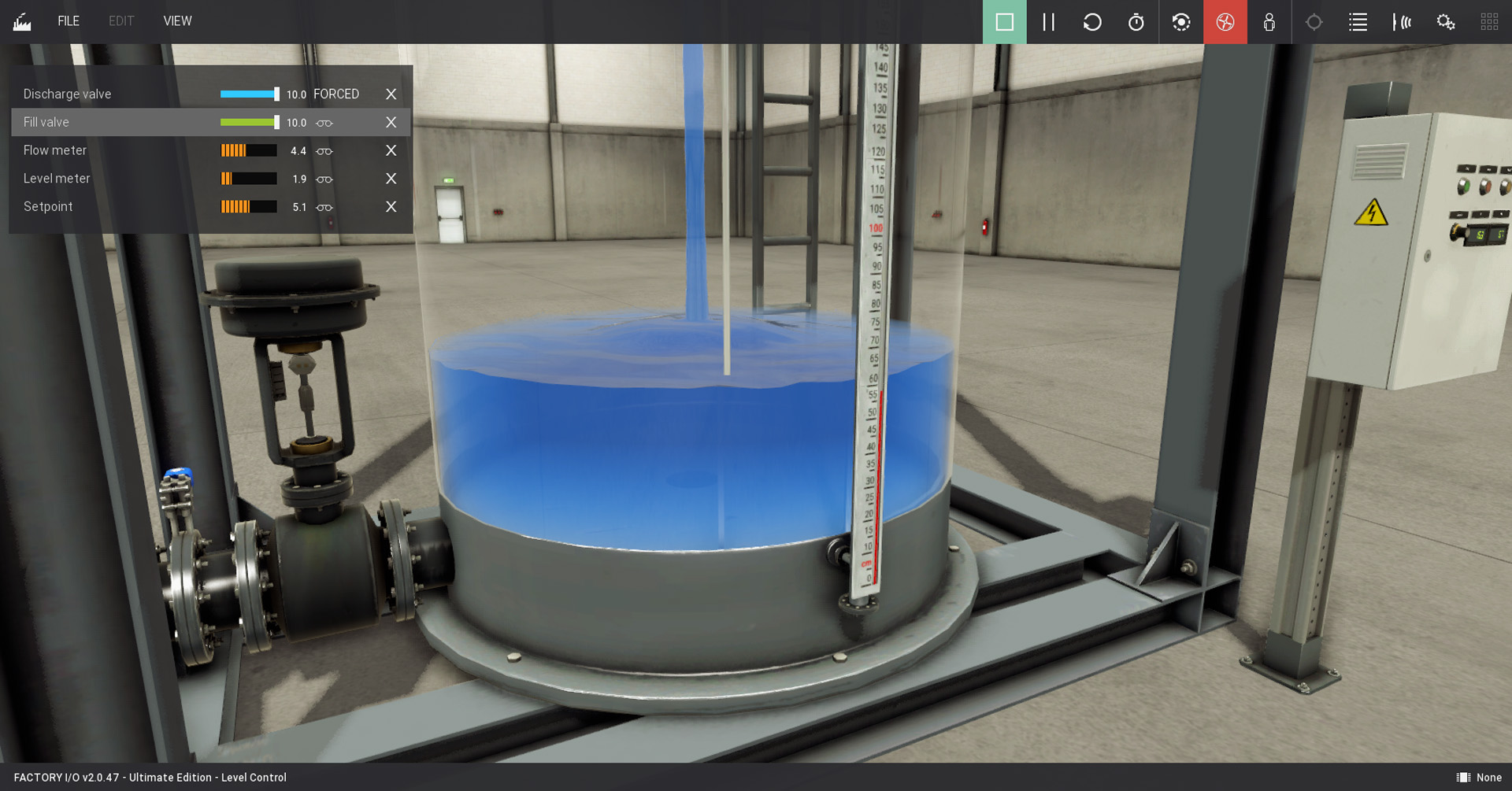
Task: Open the sensors and actuators icon
Action: [x=1401, y=22]
